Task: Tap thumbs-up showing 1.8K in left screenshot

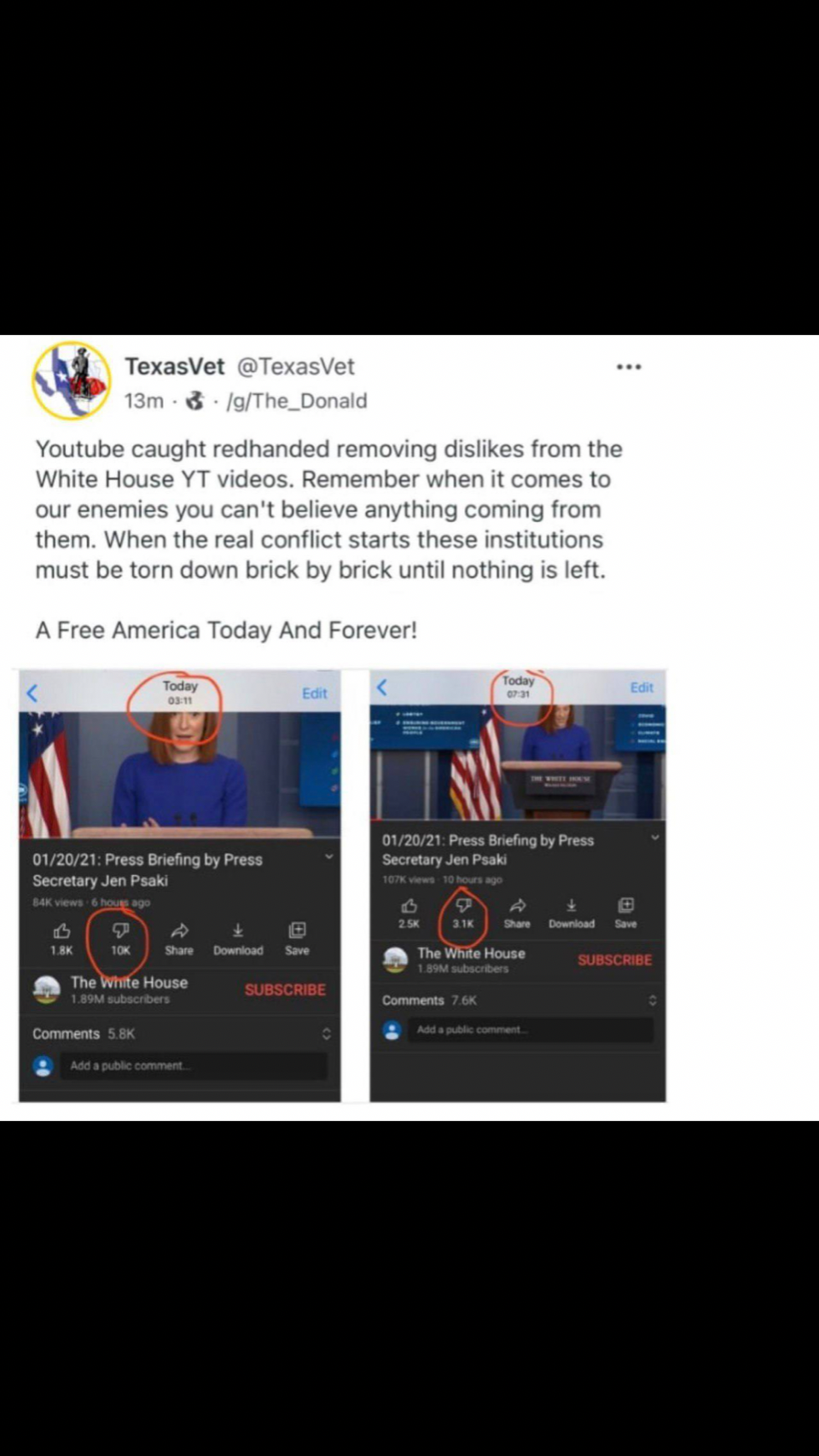Action: [61, 937]
